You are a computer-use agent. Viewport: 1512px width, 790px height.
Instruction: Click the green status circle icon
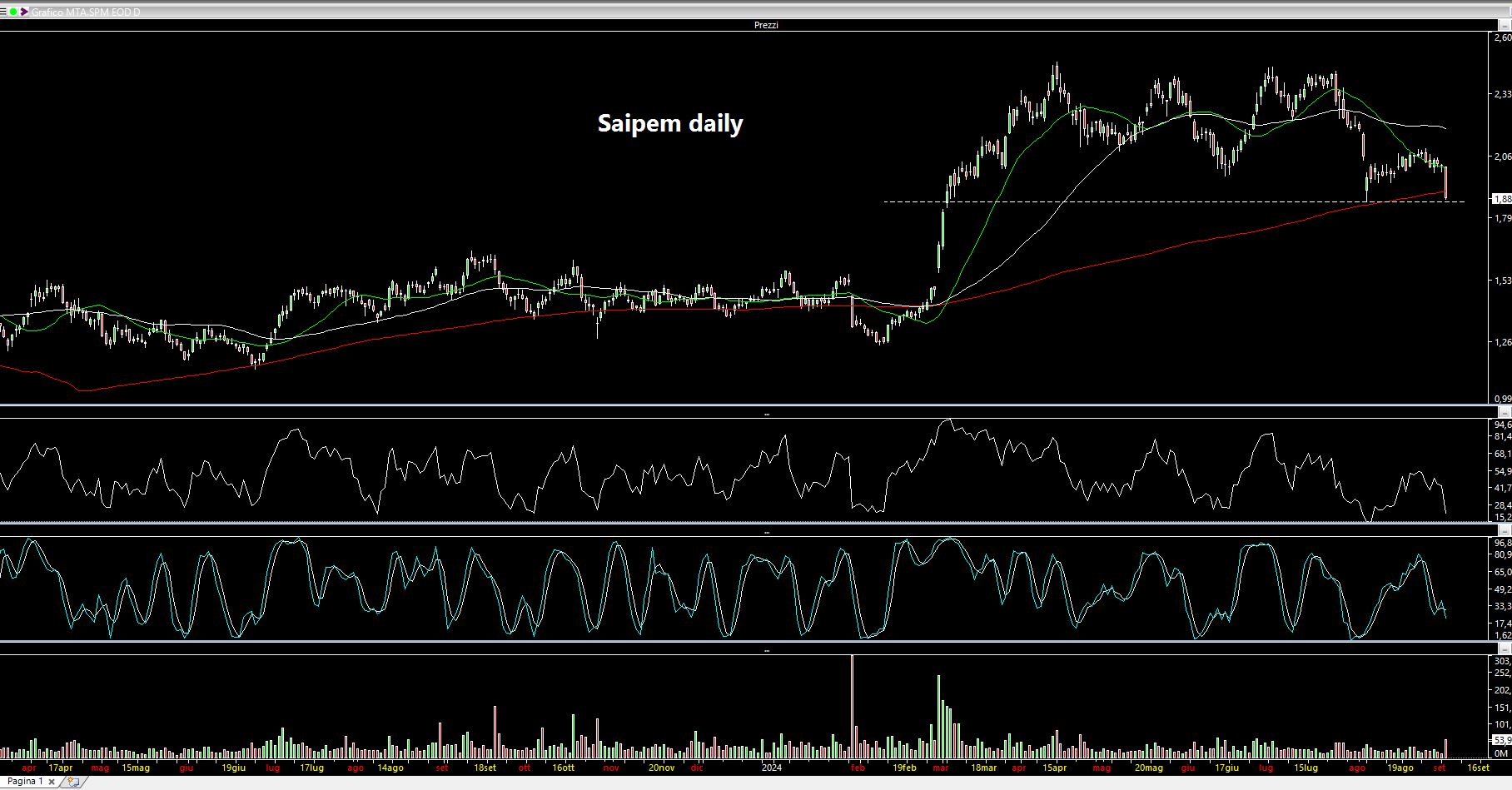(13, 12)
